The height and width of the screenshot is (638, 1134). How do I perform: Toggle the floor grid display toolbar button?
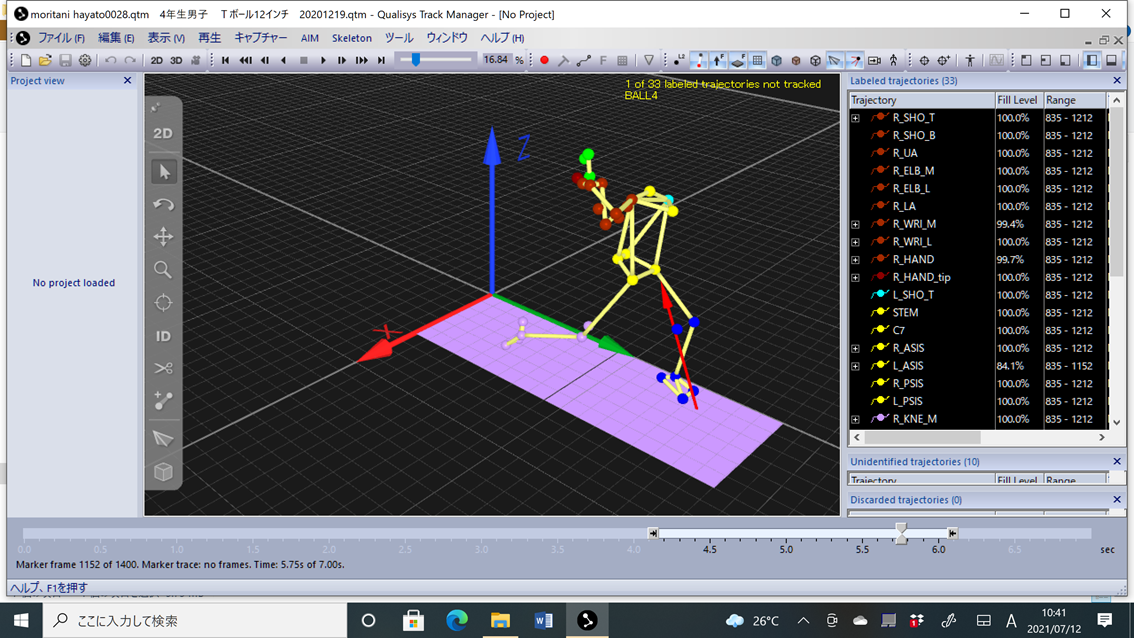click(758, 60)
